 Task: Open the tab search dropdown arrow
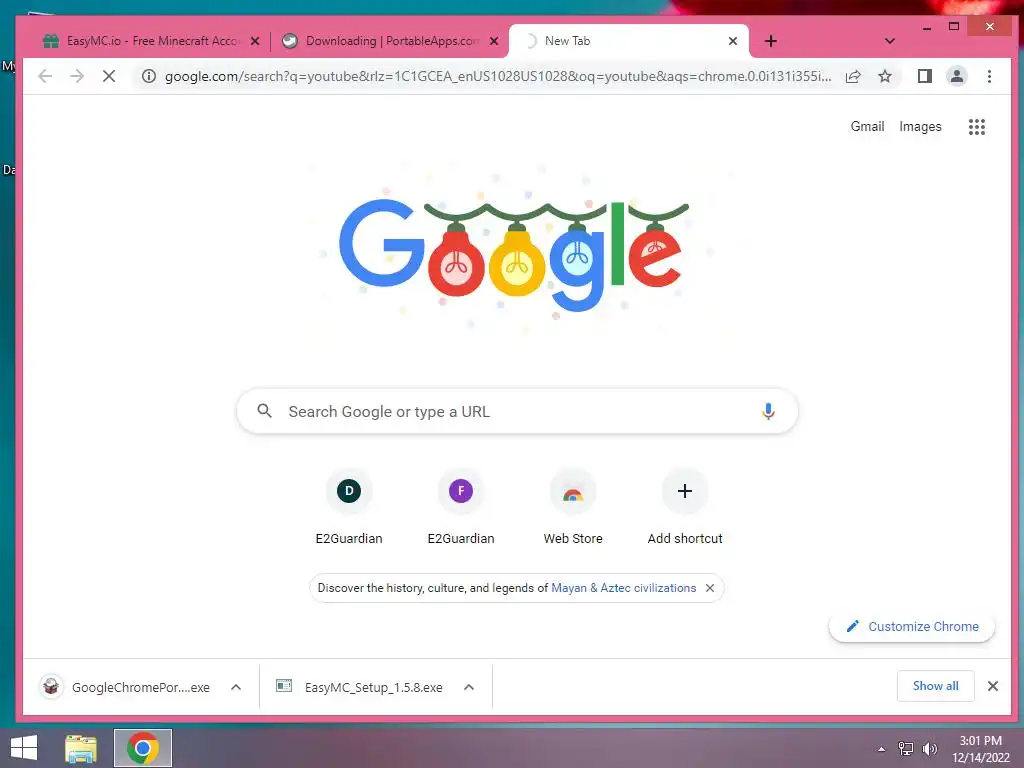pos(889,41)
